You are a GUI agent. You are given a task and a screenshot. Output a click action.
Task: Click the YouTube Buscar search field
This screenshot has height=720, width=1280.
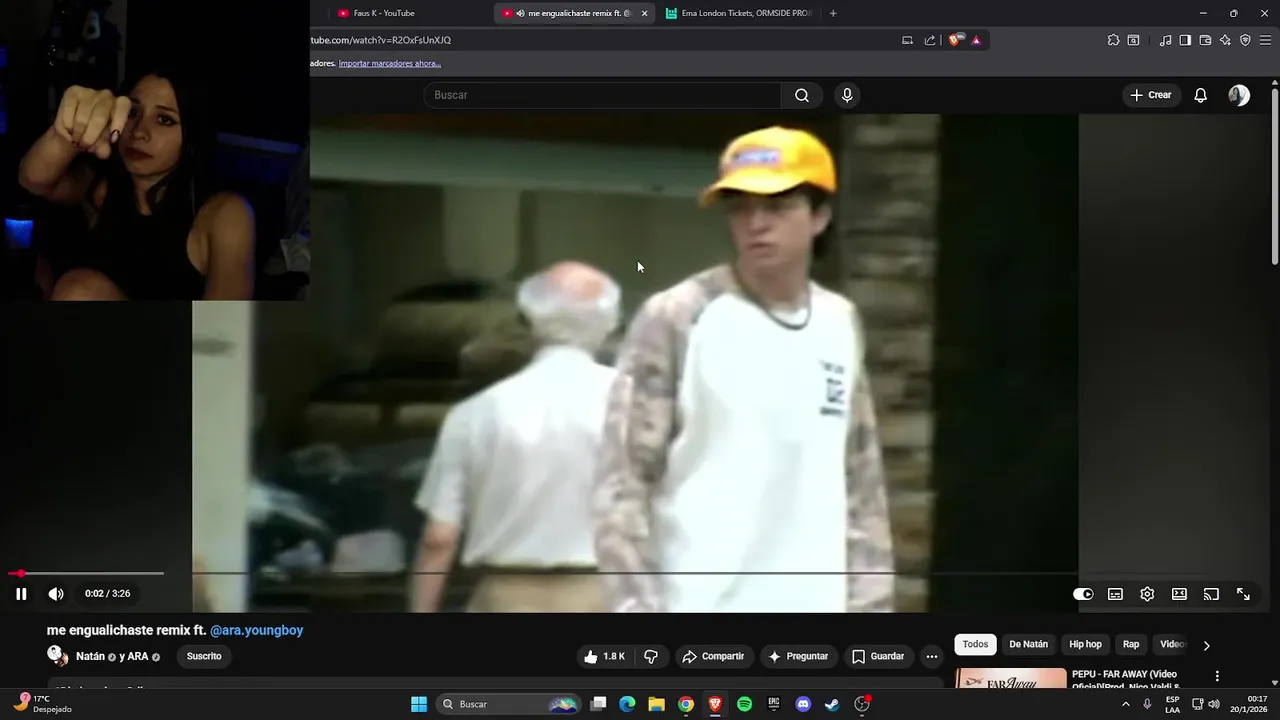coord(602,95)
